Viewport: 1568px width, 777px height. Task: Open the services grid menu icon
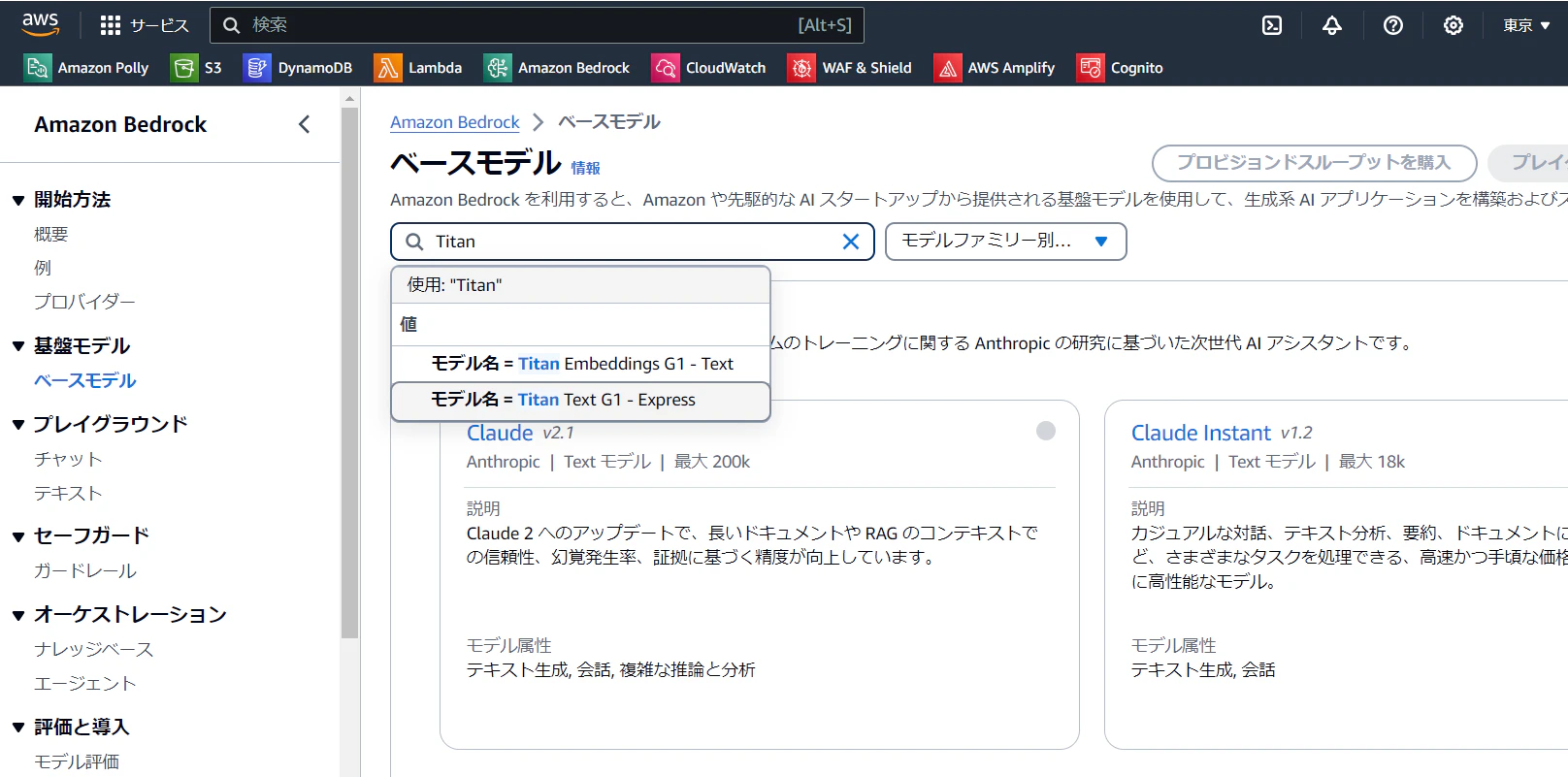pos(111,25)
